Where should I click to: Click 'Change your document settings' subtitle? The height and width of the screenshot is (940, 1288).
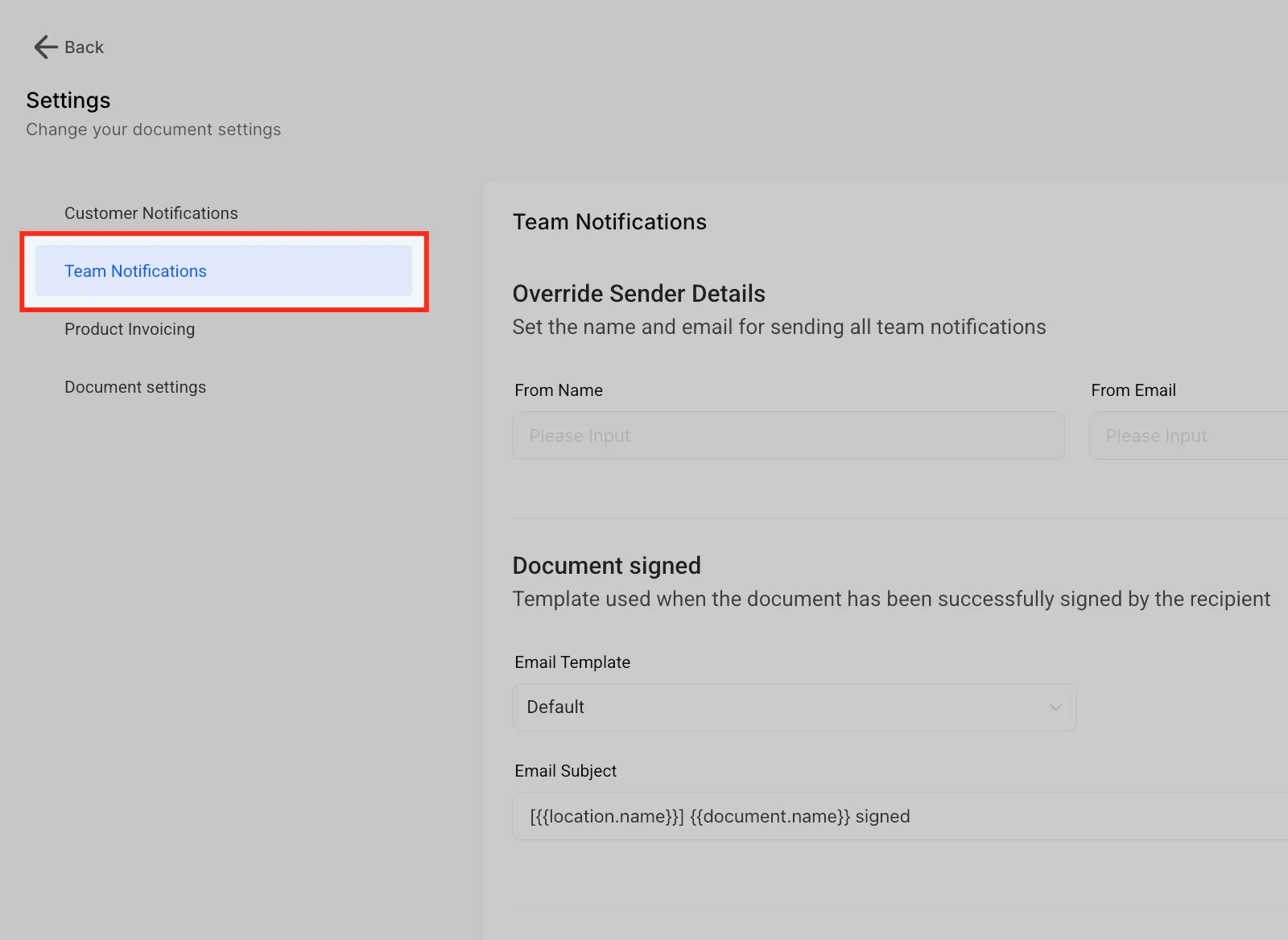tap(154, 130)
